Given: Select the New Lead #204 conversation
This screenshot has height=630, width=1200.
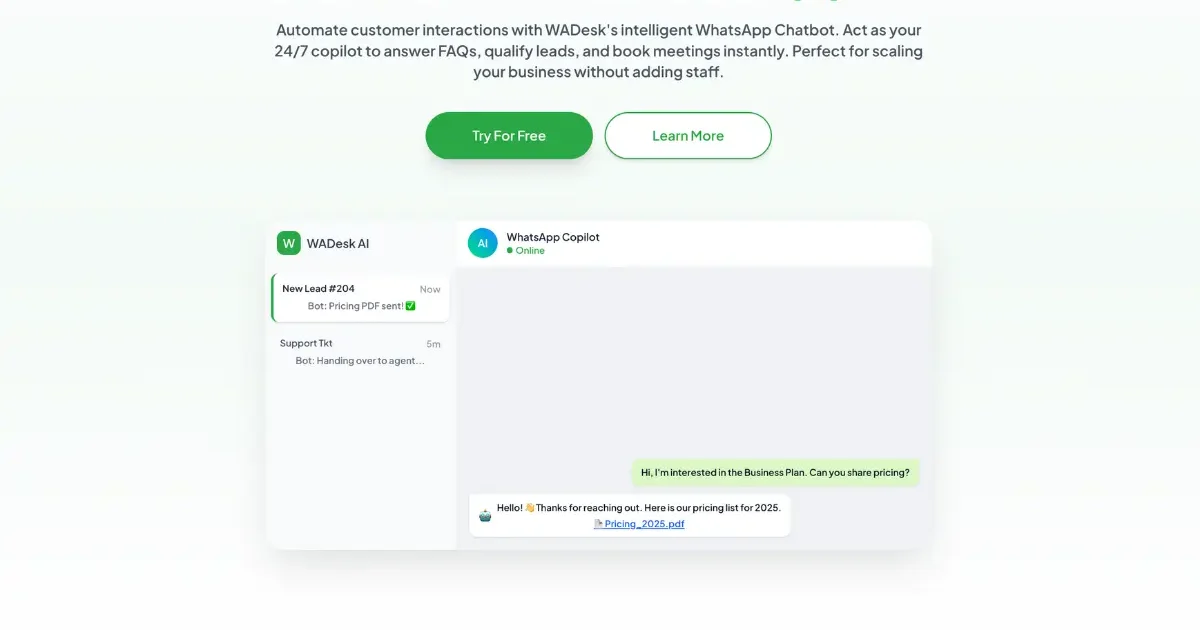Looking at the screenshot, I should tap(360, 298).
